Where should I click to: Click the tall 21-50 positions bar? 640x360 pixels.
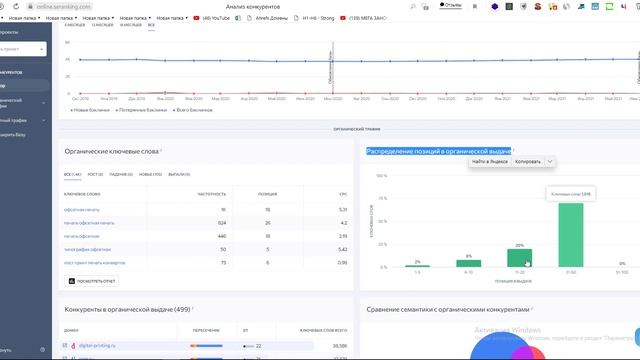tap(571, 235)
